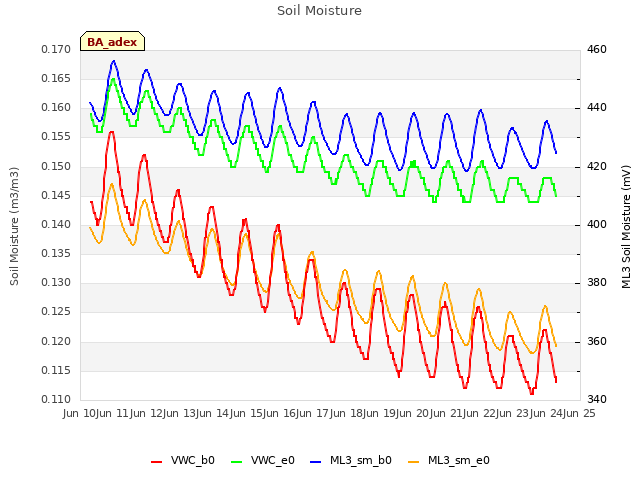Viewport: 640px width, 480px height.
Task: Click the 0.120 left axis value
Action: 56,341
